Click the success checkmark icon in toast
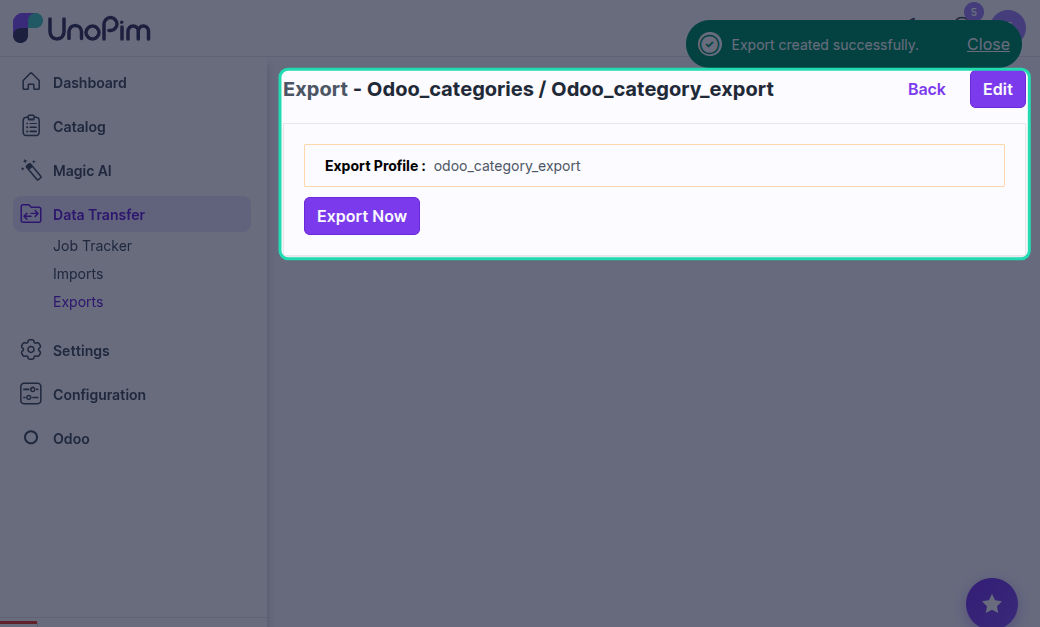 710,44
